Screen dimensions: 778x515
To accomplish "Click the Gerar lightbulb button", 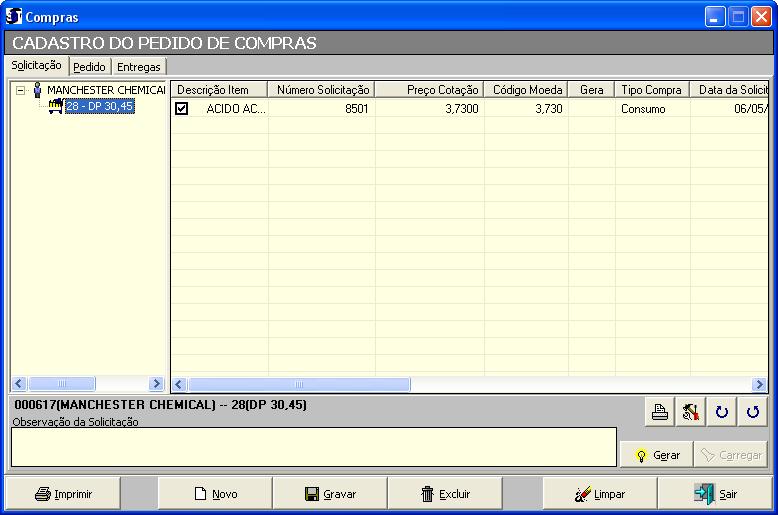I will (x=656, y=455).
